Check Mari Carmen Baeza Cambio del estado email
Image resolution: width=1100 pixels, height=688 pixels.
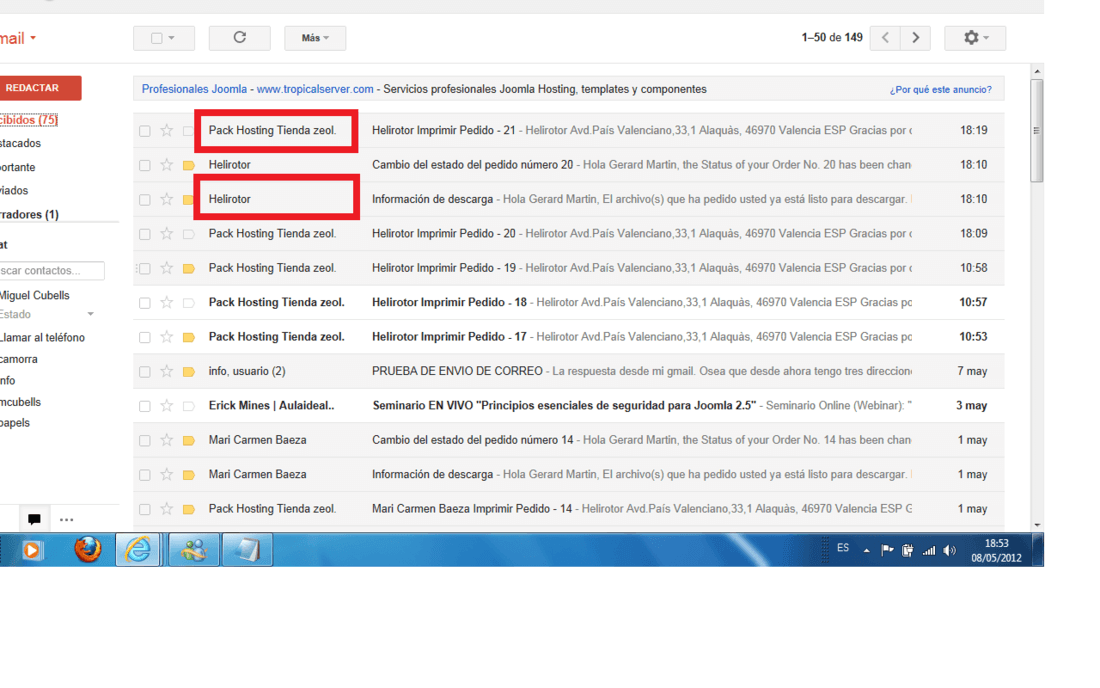[145, 440]
